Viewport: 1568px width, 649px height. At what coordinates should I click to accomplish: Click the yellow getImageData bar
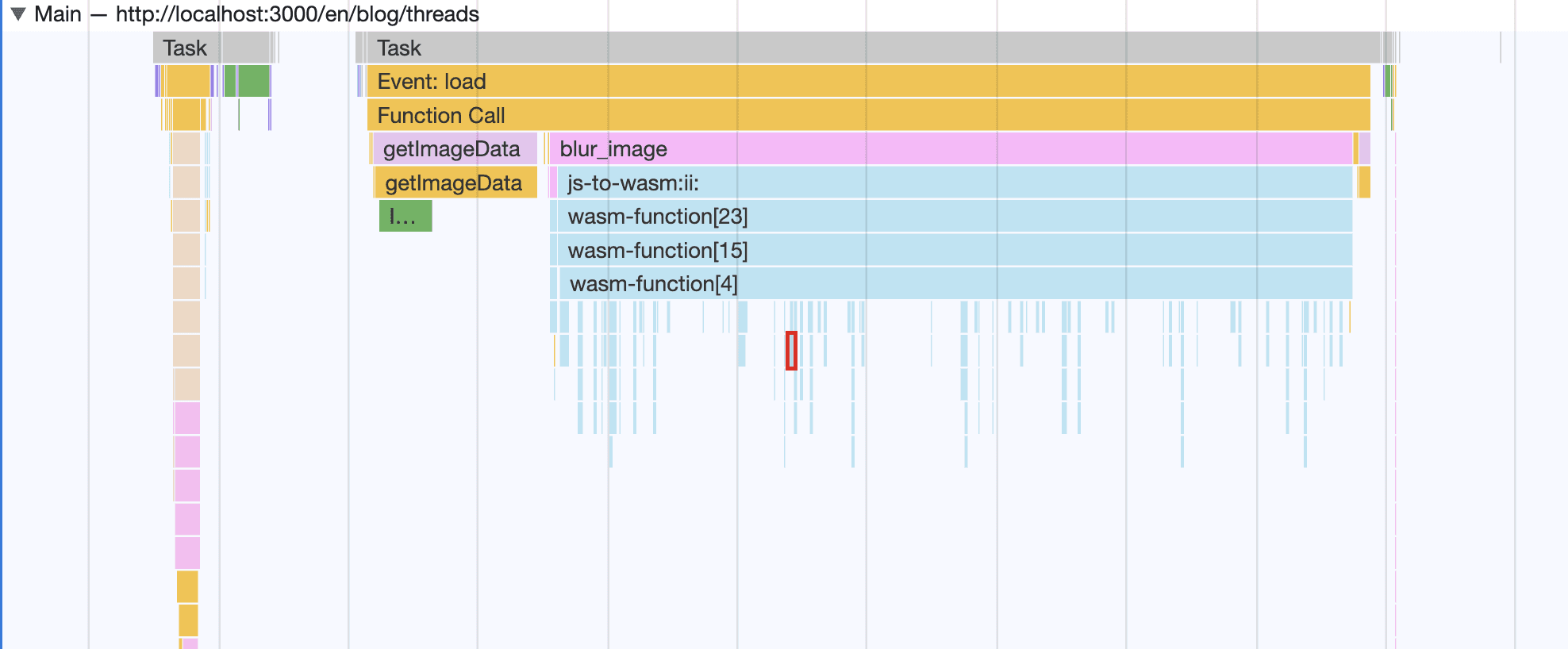pos(455,182)
